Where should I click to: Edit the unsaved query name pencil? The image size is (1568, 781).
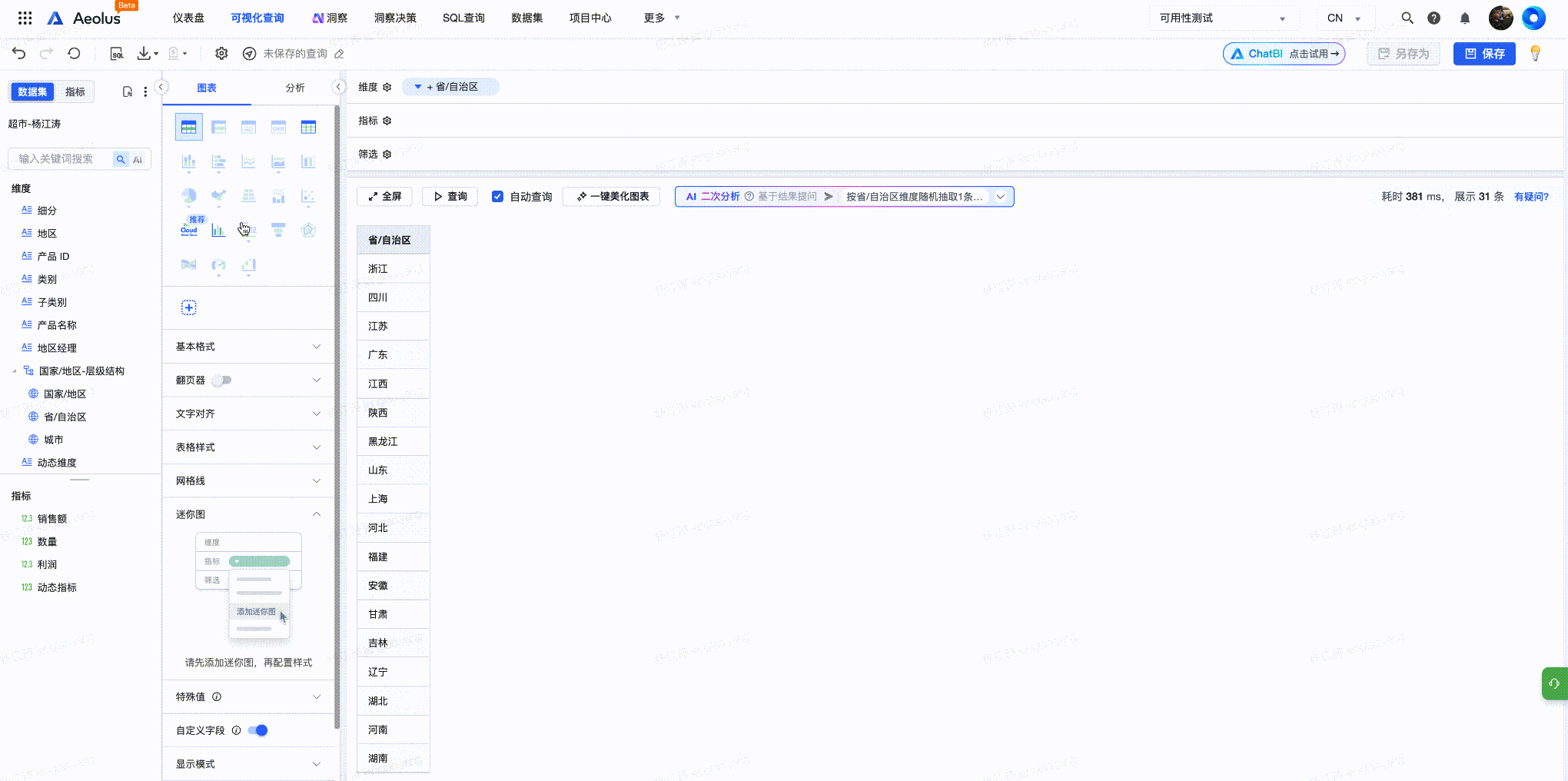click(x=339, y=54)
